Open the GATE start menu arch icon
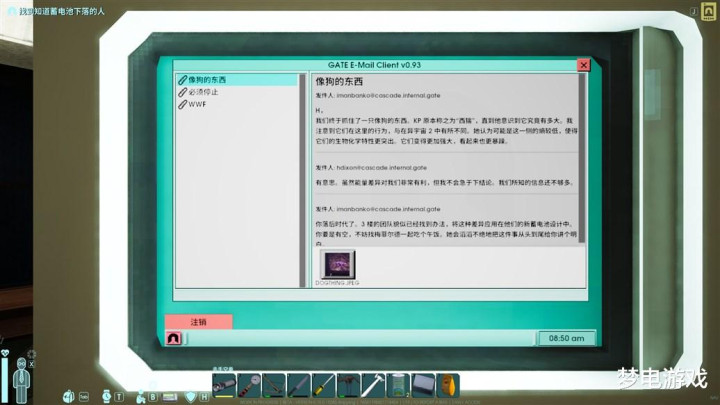The image size is (720, 405). click(x=174, y=338)
